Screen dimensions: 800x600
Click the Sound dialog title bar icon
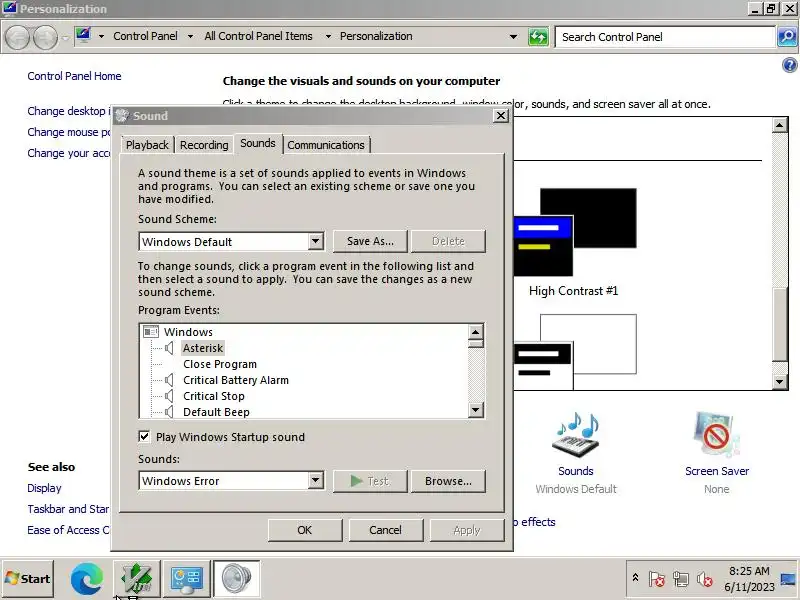pos(122,116)
